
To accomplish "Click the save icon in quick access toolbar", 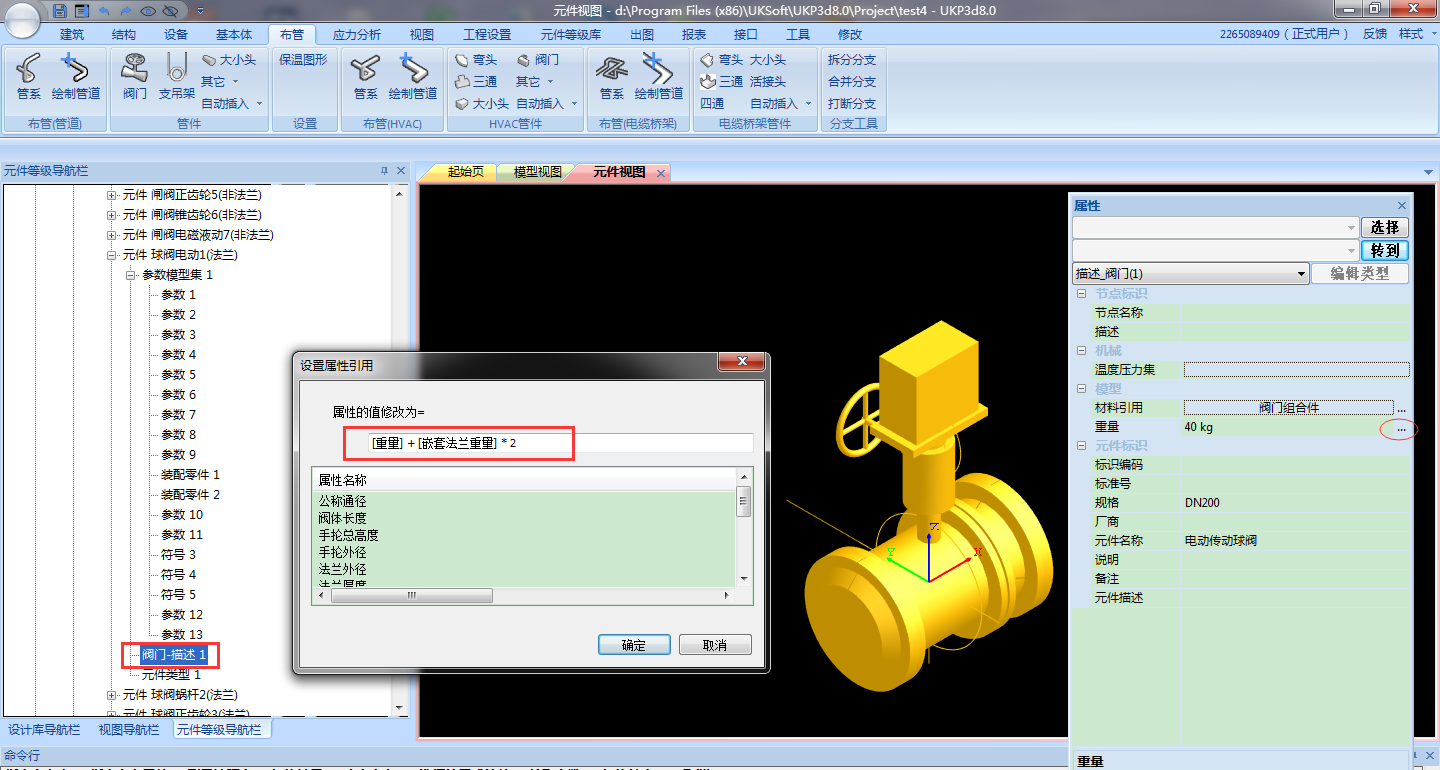I will (x=60, y=11).
